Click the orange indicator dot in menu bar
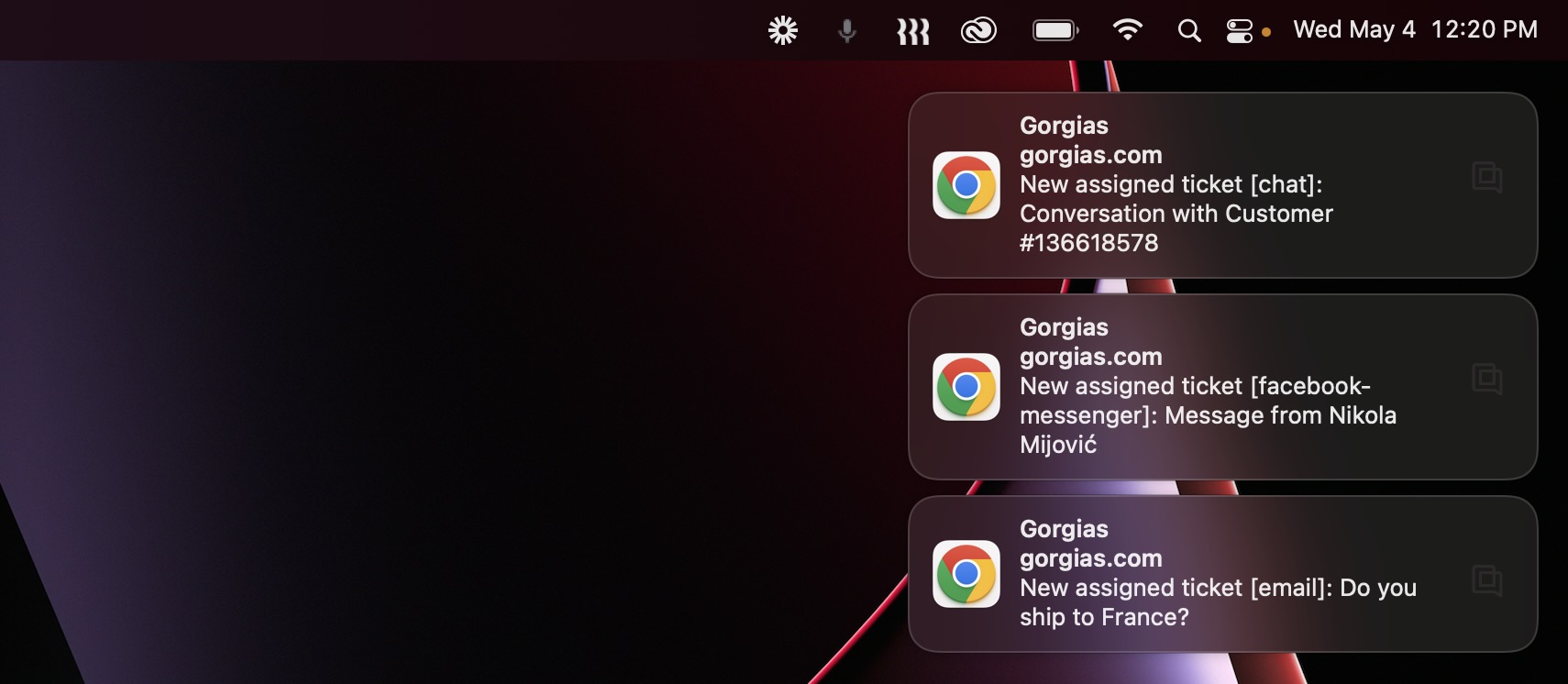1568x684 pixels. tap(1266, 32)
